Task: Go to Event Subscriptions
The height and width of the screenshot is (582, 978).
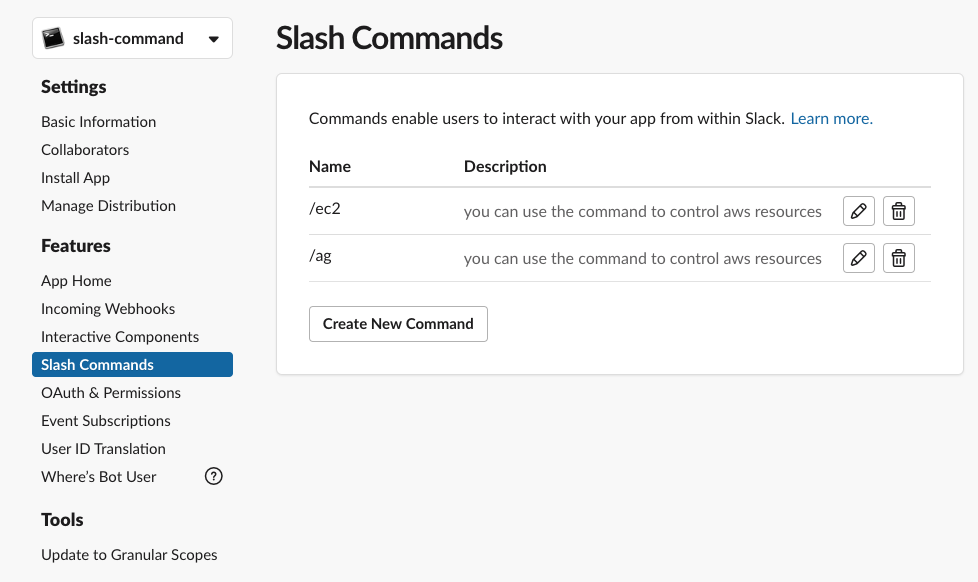Action: pos(105,421)
